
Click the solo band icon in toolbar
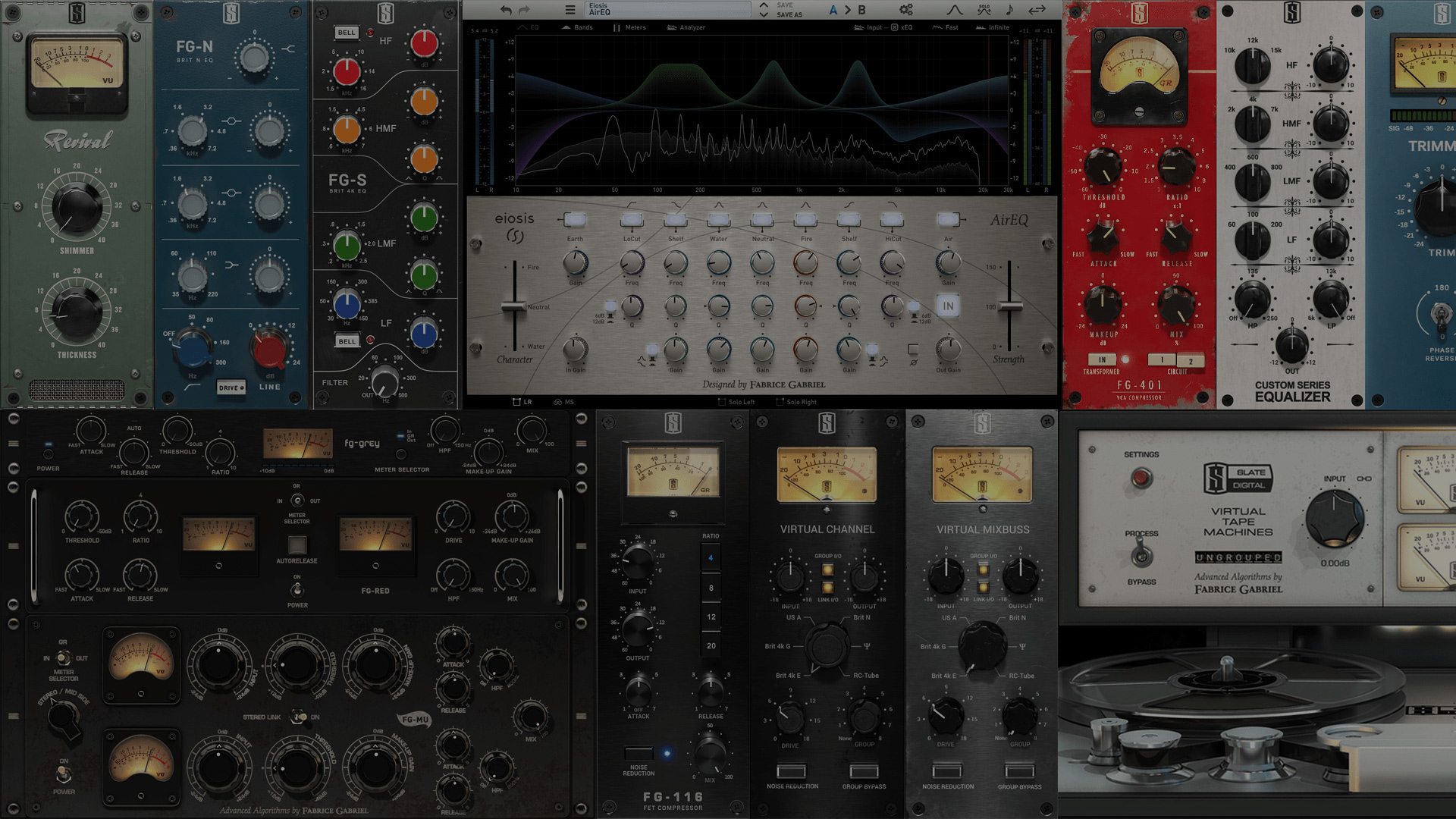[x=984, y=10]
